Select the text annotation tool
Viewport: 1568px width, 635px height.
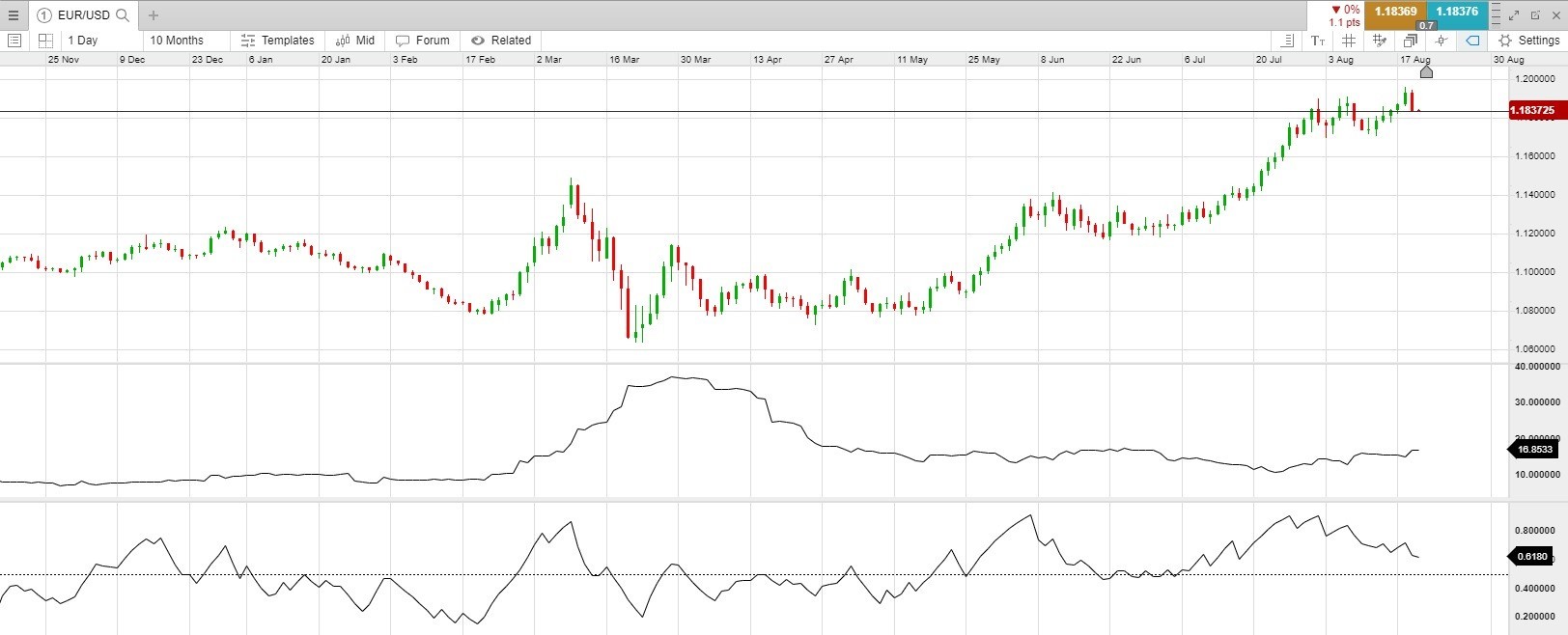click(1318, 41)
